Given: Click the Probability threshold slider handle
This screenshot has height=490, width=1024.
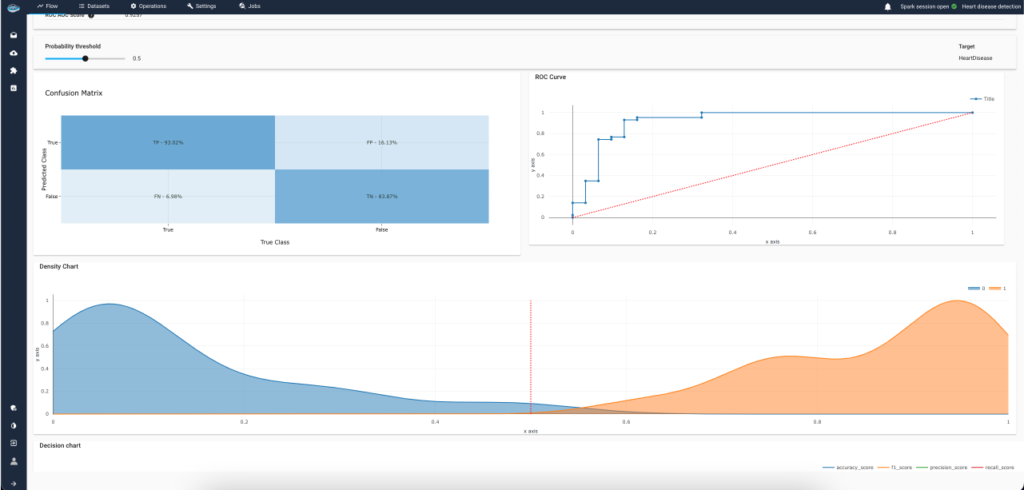Looking at the screenshot, I should pyautogui.click(x=86, y=58).
